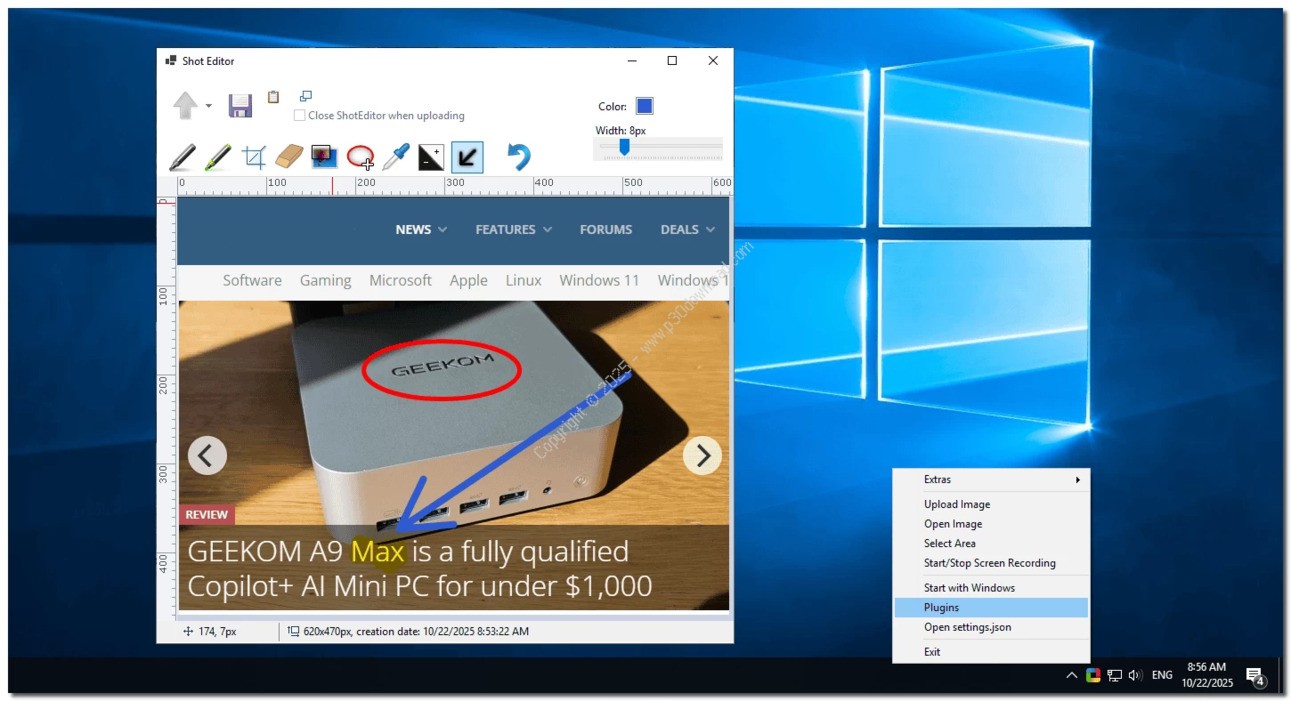This screenshot has width=1291, height=701.
Task: Click the Width slider handle
Action: pos(624,147)
